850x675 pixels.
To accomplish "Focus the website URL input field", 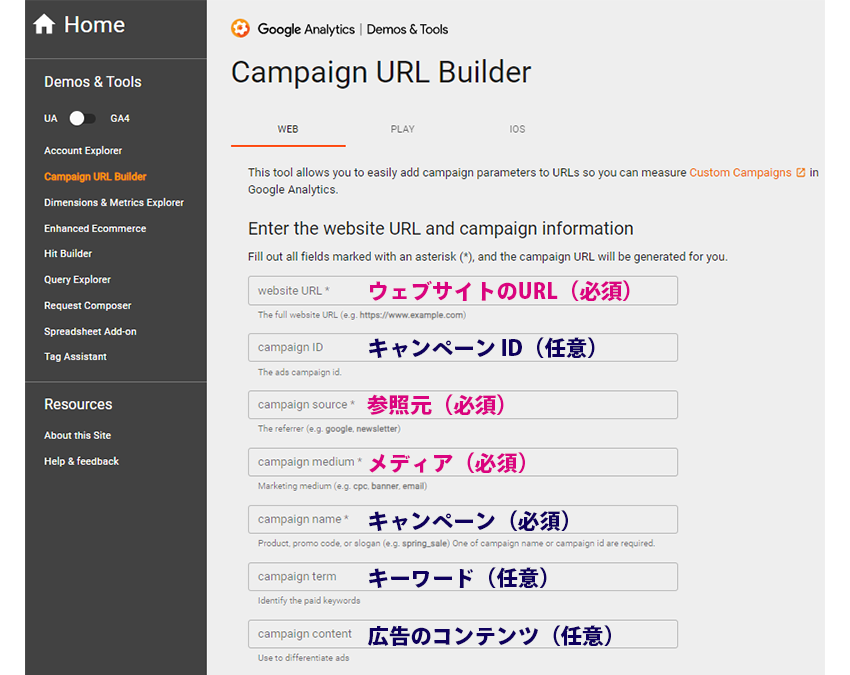I will point(463,291).
